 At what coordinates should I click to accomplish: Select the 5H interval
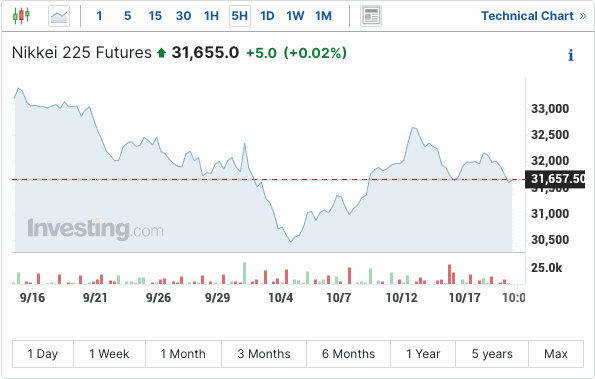240,16
